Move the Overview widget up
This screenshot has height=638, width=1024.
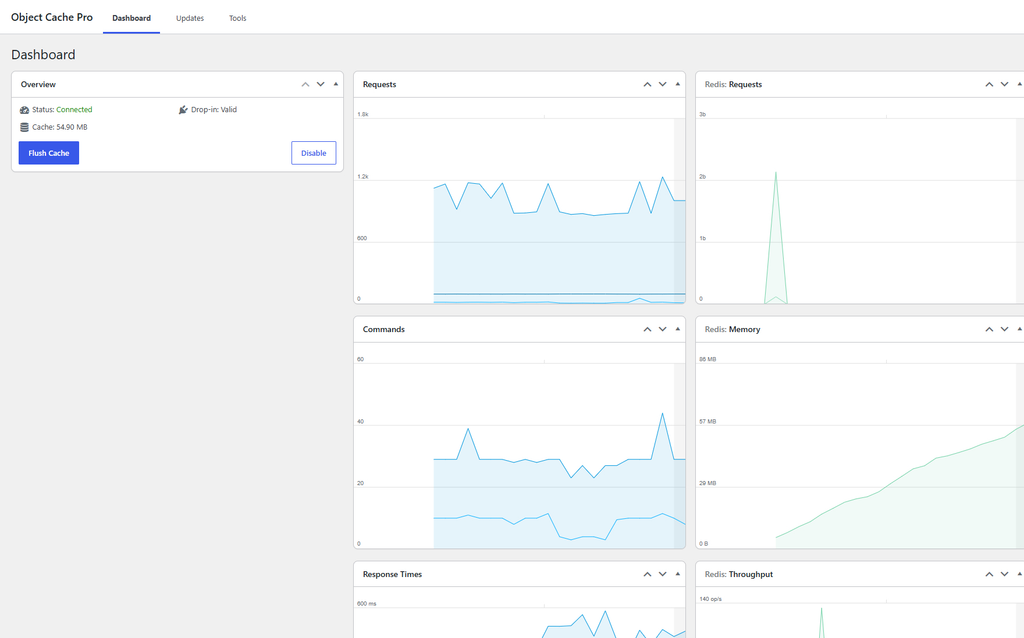coord(305,84)
